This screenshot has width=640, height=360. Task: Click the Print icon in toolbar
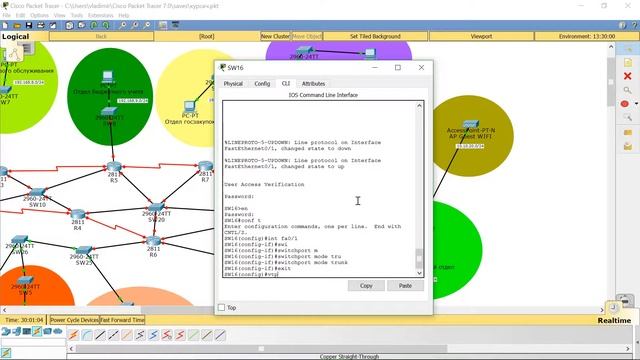41,25
